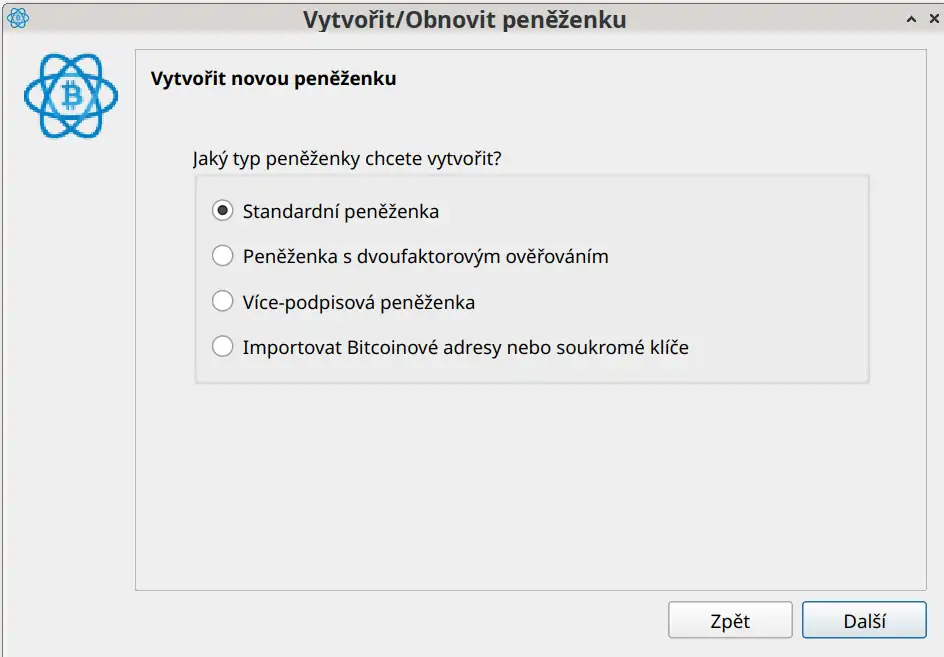Click the window title 'Vytvořit/Obnovit peněženku'
The height and width of the screenshot is (657, 944).
click(x=464, y=19)
